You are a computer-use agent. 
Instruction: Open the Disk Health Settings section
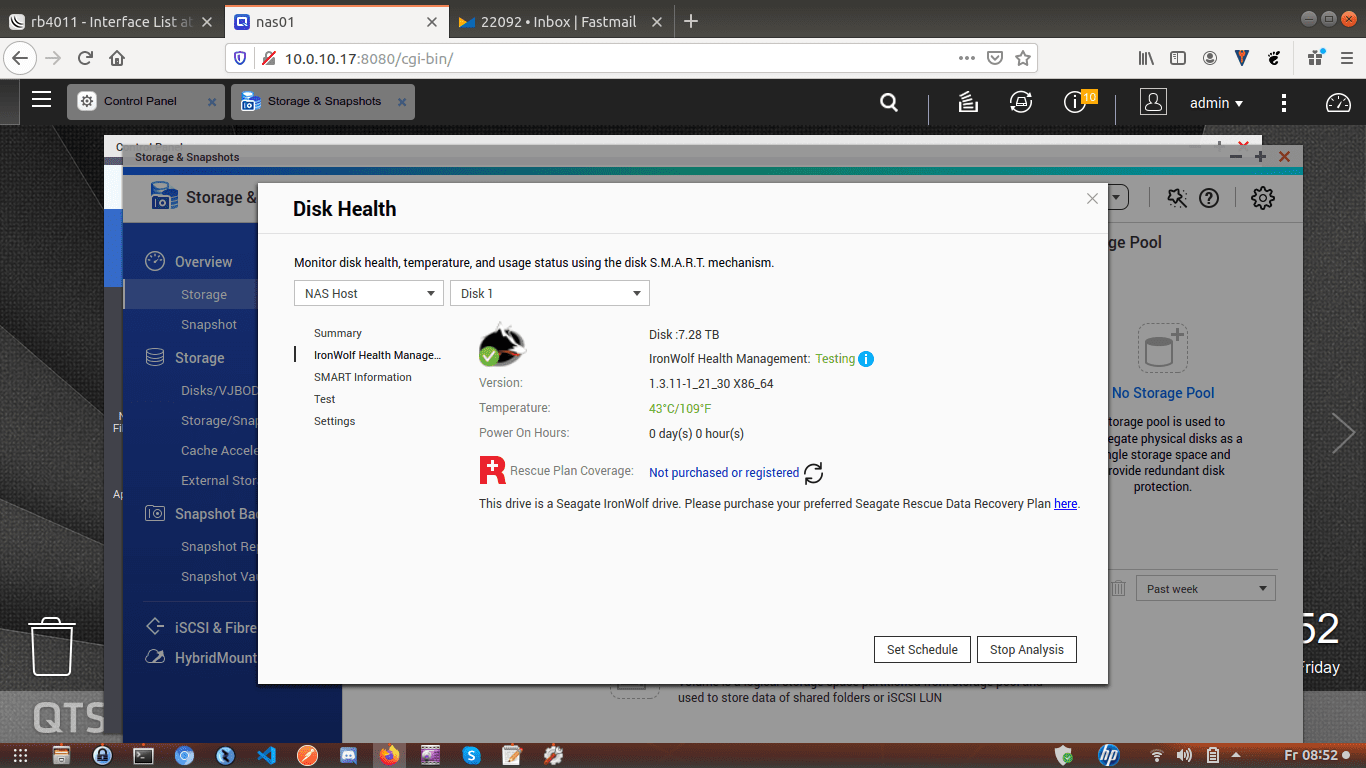[x=335, y=421]
